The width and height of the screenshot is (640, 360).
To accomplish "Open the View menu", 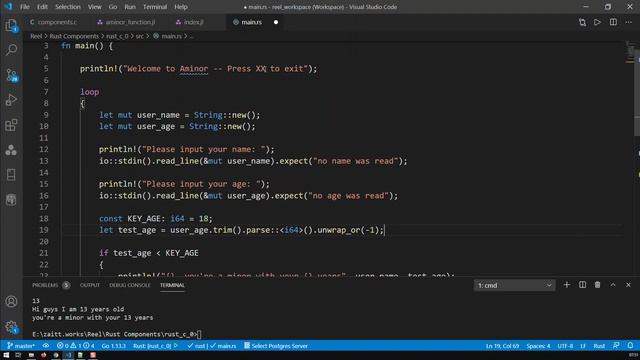I will (94, 7).
